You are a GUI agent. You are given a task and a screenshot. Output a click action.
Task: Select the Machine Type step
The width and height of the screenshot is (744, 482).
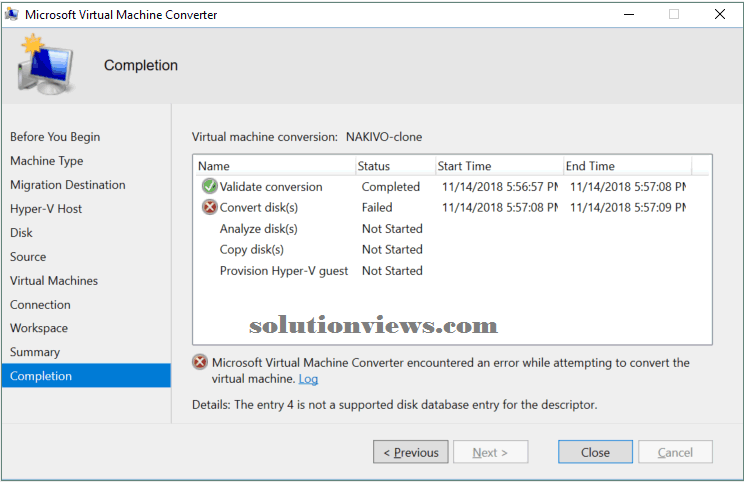click(x=46, y=161)
